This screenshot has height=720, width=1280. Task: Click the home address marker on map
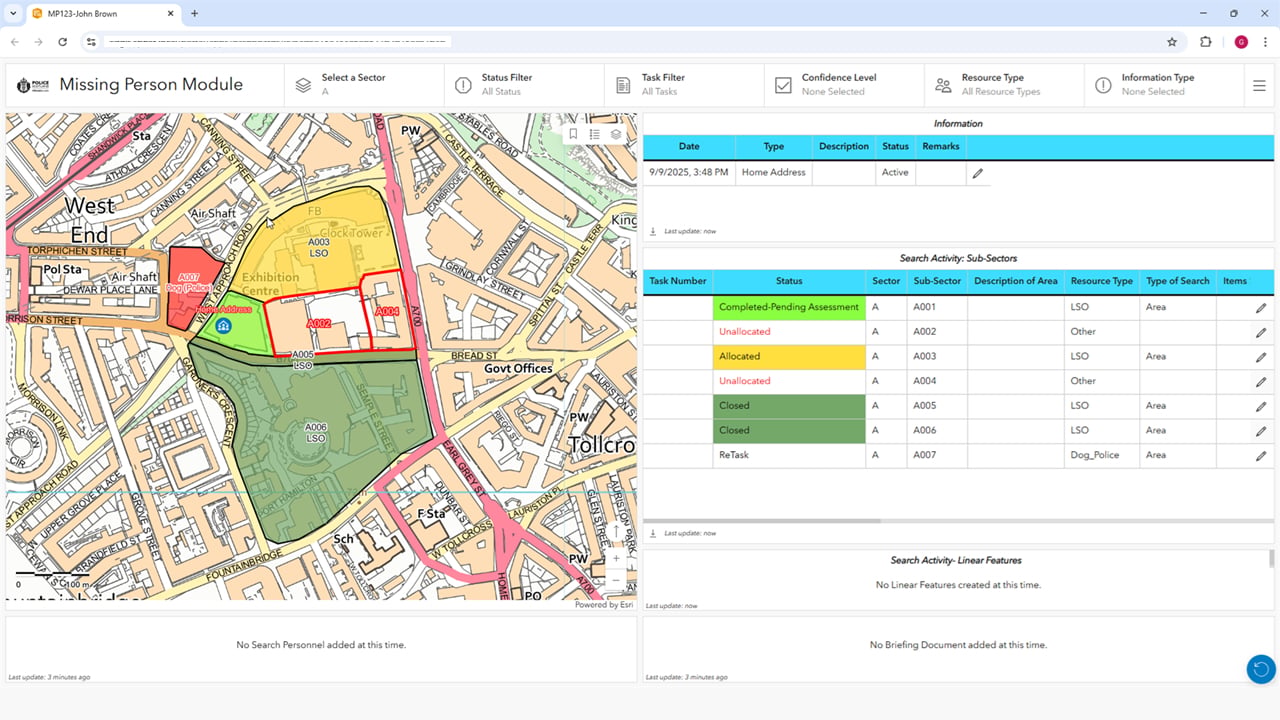(x=223, y=326)
